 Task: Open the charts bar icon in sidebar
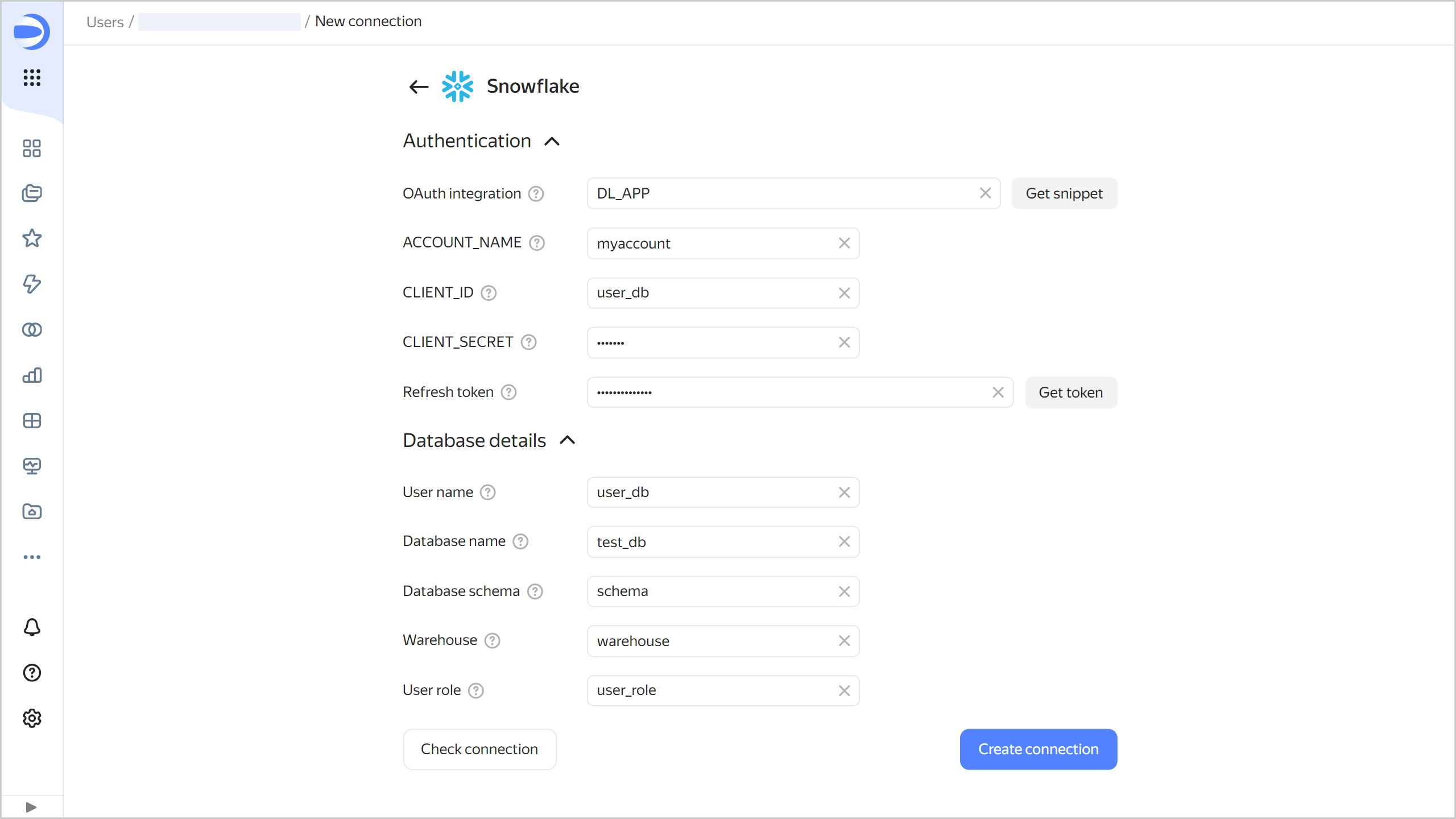point(32,375)
